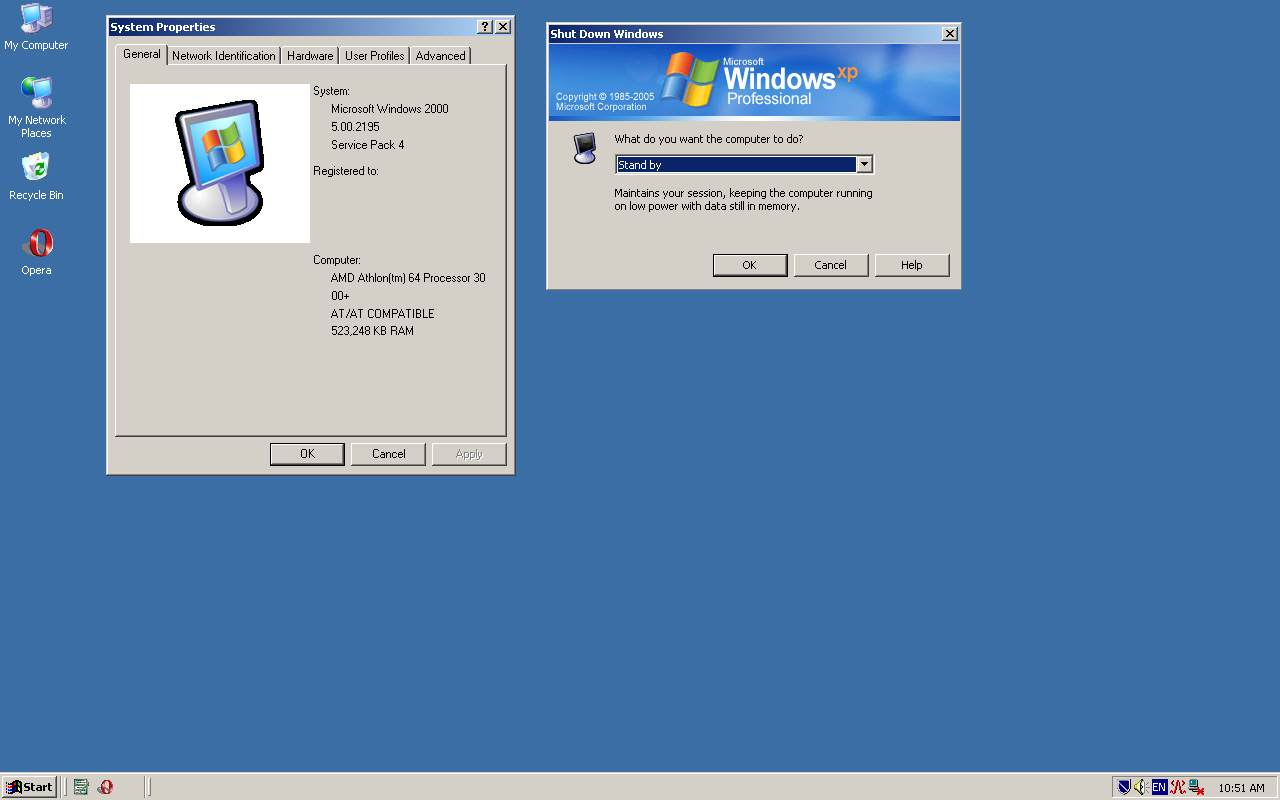Click the 'Registered to:' label
The height and width of the screenshot is (800, 1280).
[x=346, y=171]
